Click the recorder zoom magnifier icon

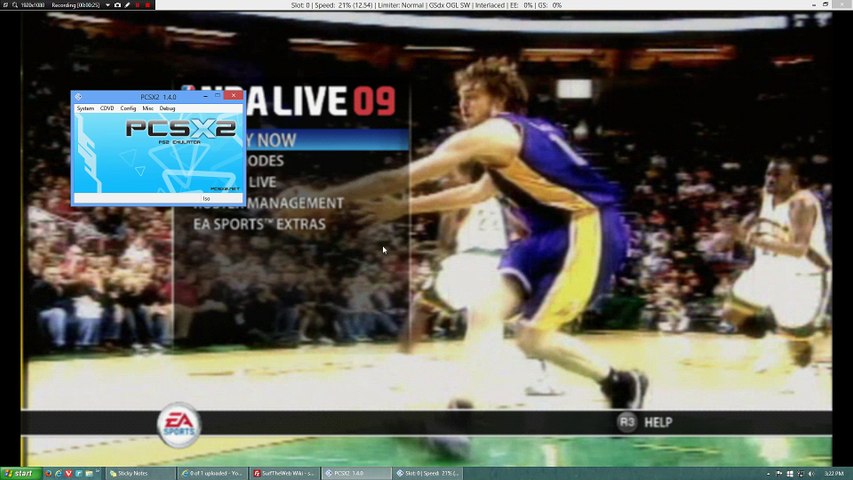(15, 5)
